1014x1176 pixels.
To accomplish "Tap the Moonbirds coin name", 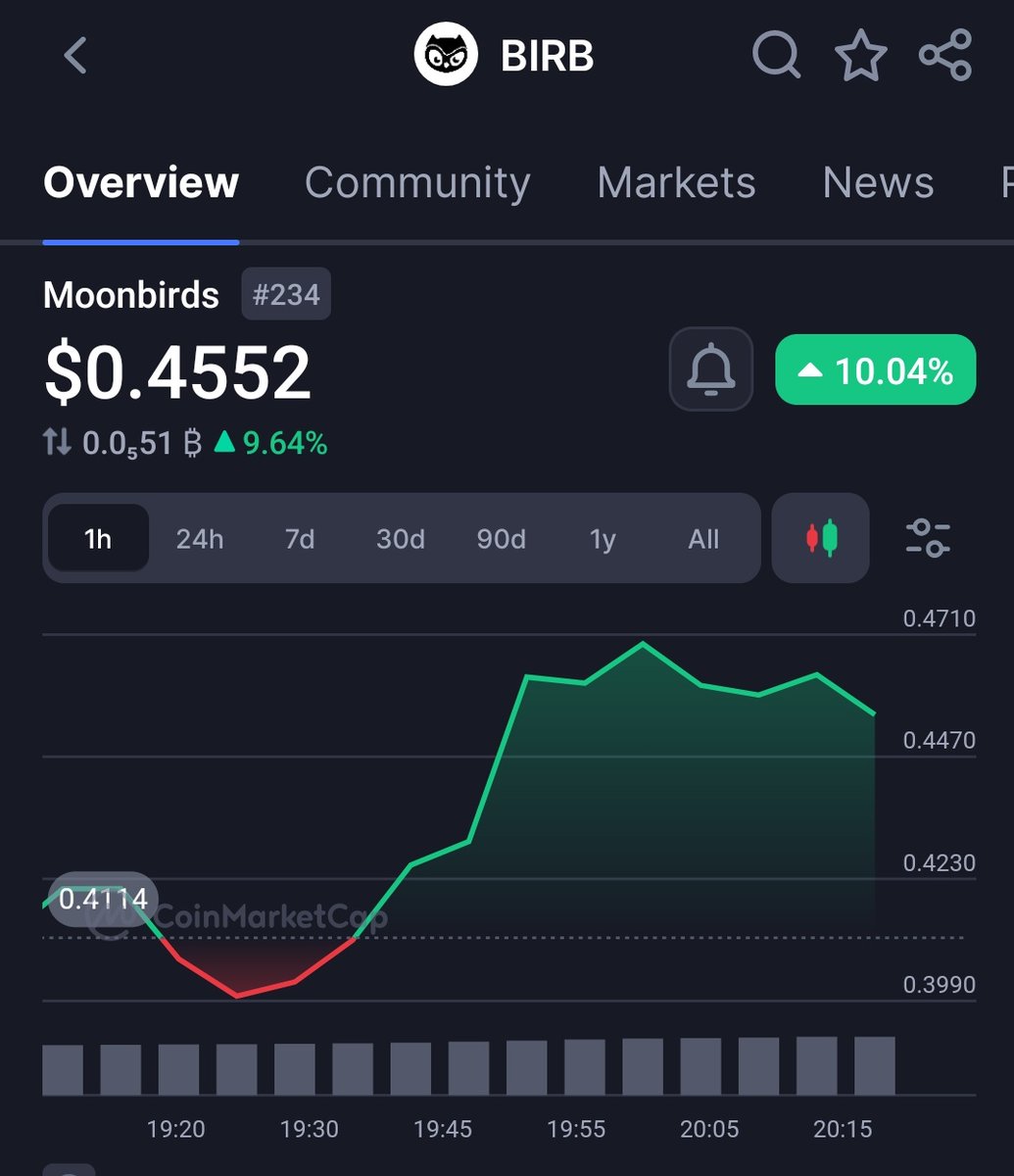I will point(131,295).
